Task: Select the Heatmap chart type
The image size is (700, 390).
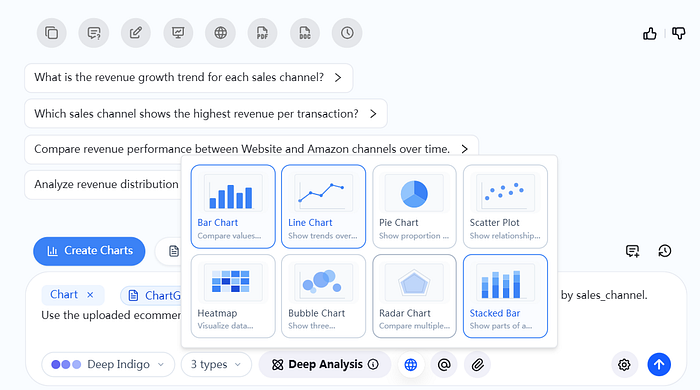Action: 233,296
